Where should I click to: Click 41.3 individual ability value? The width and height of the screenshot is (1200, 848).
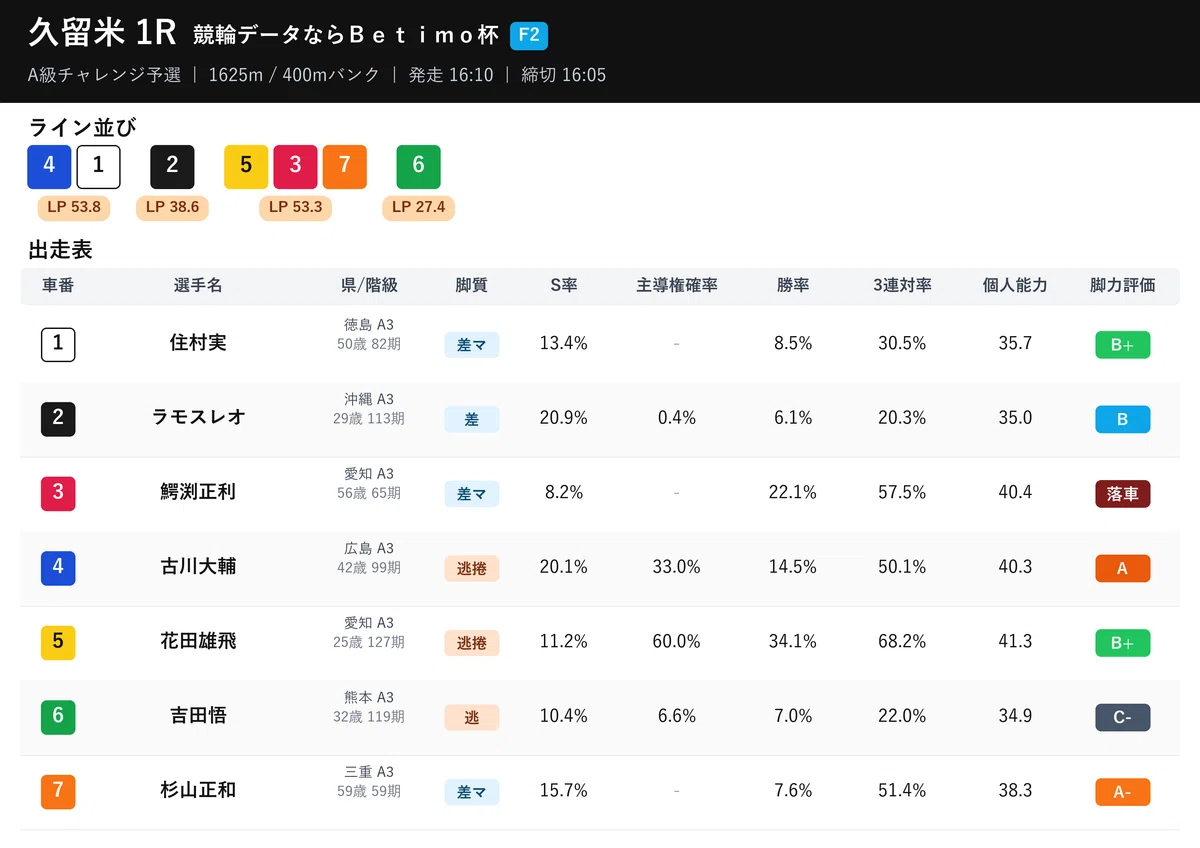coord(1015,641)
